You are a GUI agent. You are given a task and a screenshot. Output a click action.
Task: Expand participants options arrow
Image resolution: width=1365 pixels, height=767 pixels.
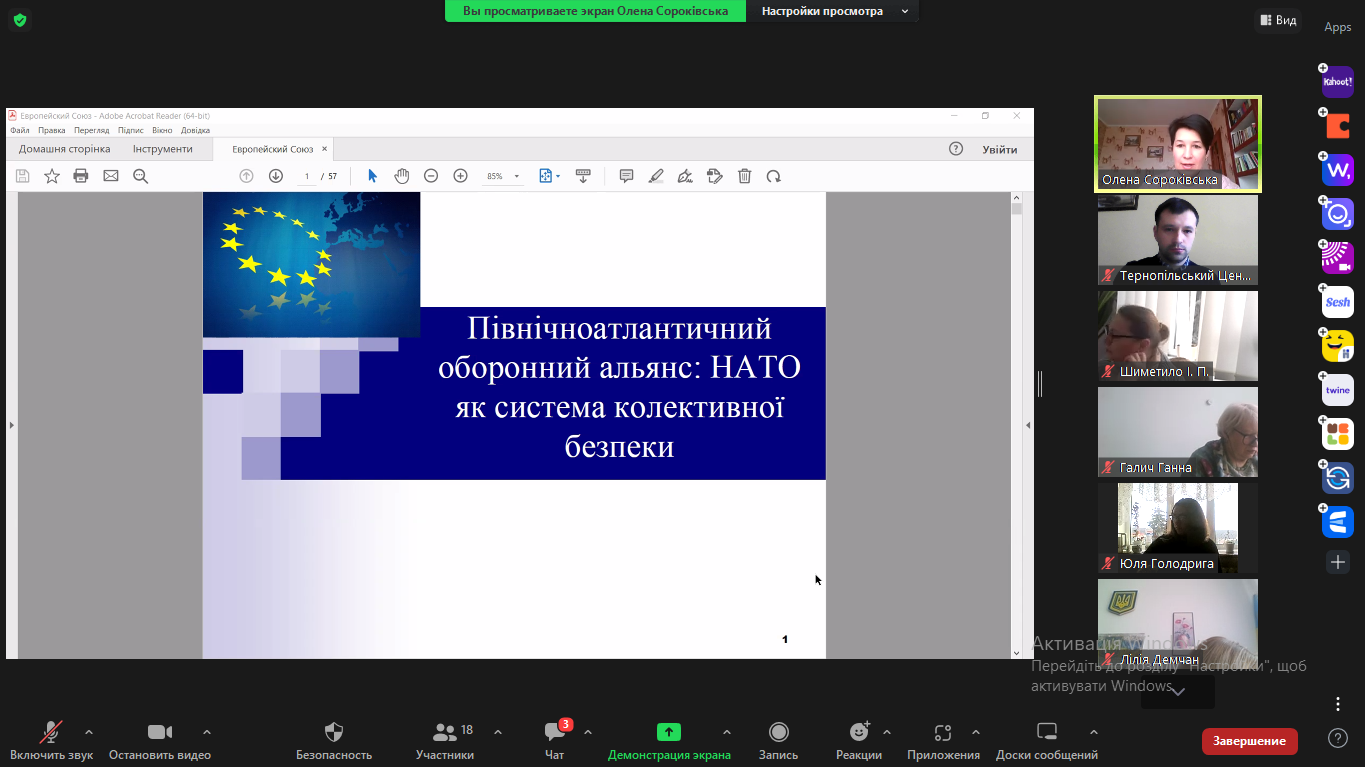[x=498, y=731]
